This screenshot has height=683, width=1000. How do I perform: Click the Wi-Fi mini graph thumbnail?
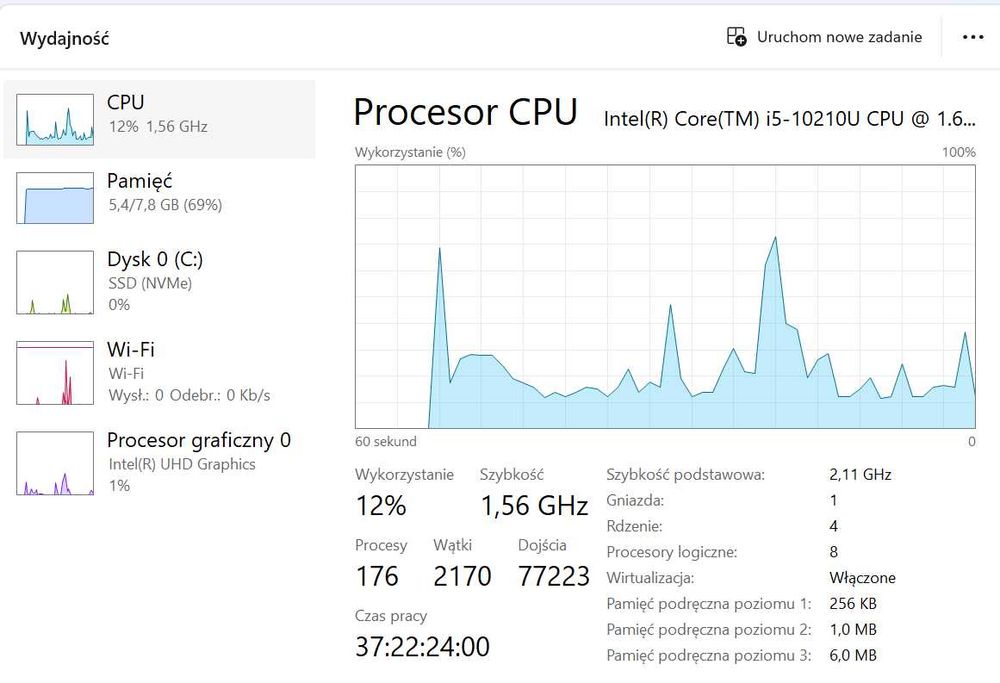56,373
